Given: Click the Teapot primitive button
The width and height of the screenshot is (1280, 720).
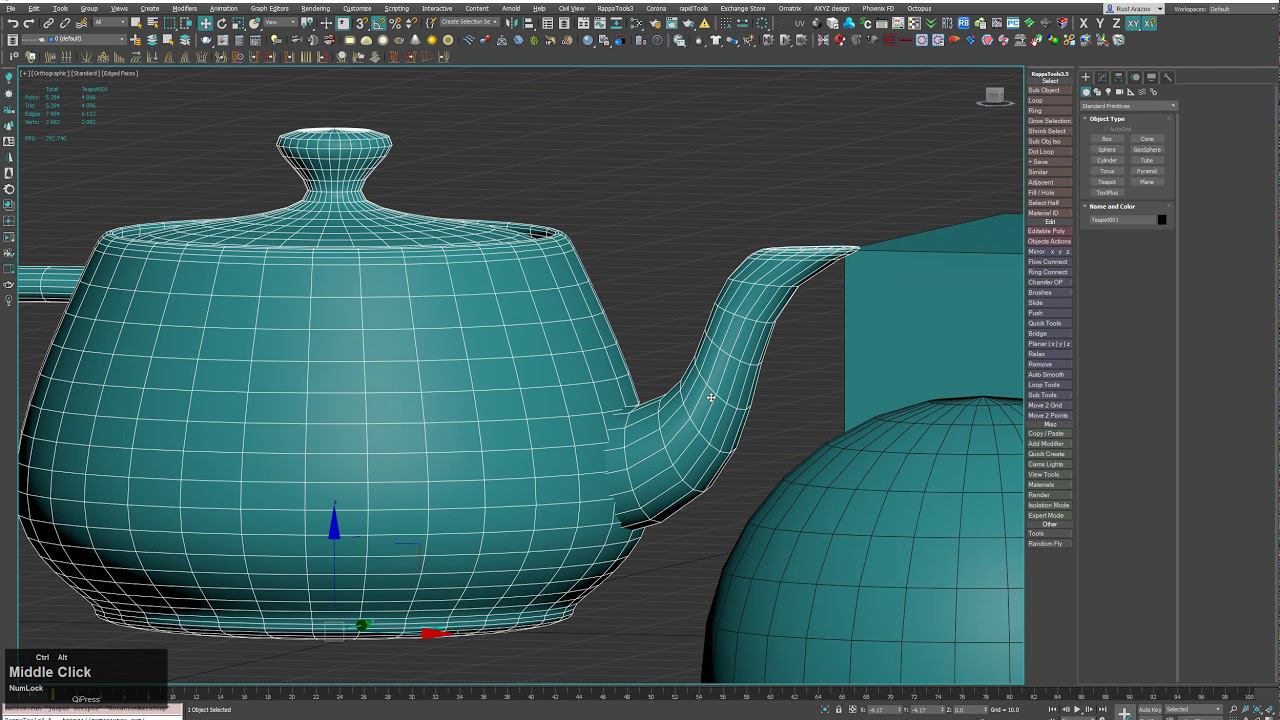Looking at the screenshot, I should click(x=1107, y=182).
